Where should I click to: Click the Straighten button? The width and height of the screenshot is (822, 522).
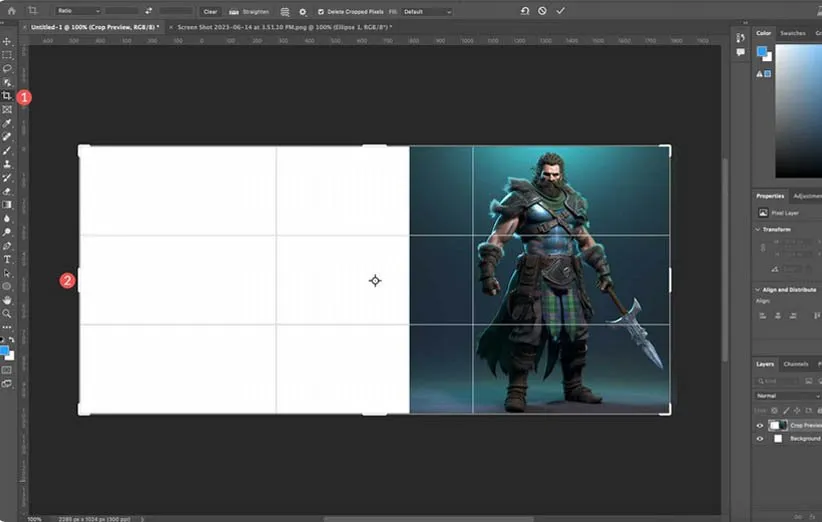click(x=250, y=11)
